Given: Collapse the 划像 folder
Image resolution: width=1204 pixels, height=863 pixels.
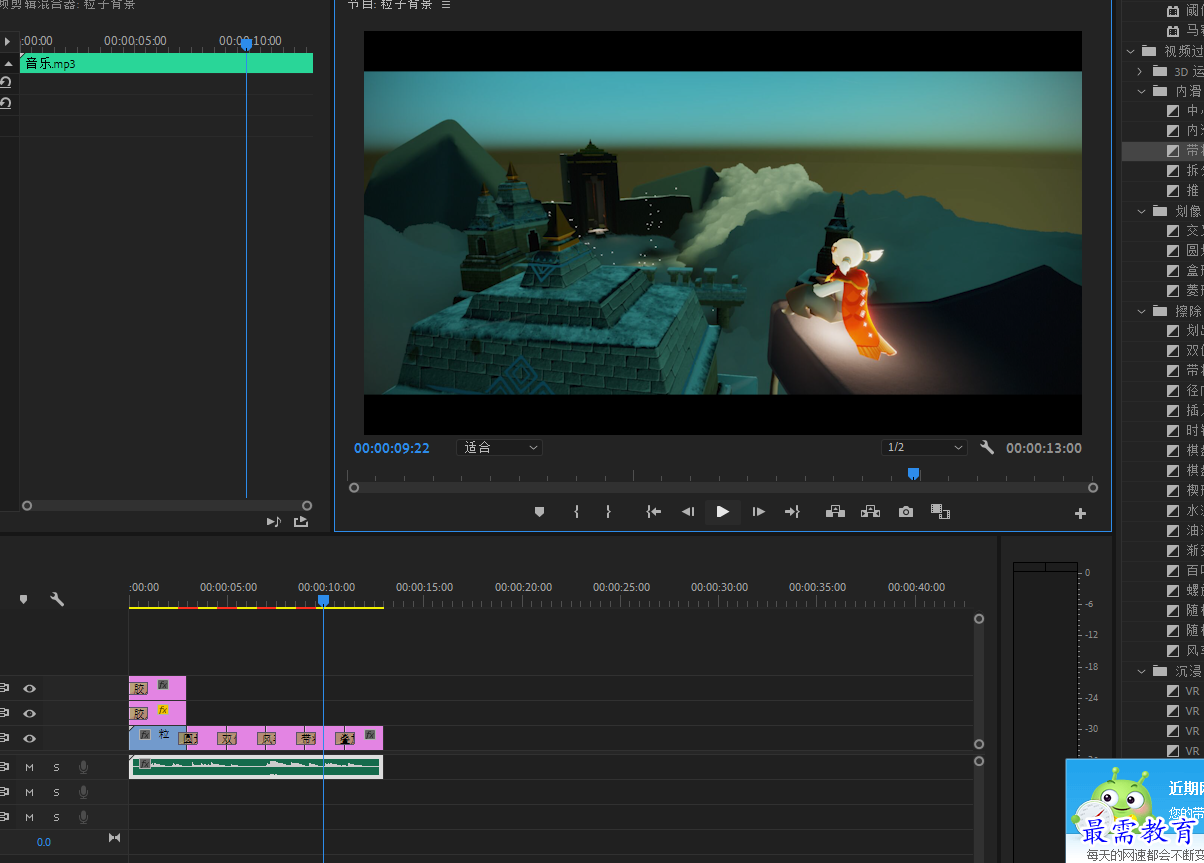Looking at the screenshot, I should [1143, 211].
